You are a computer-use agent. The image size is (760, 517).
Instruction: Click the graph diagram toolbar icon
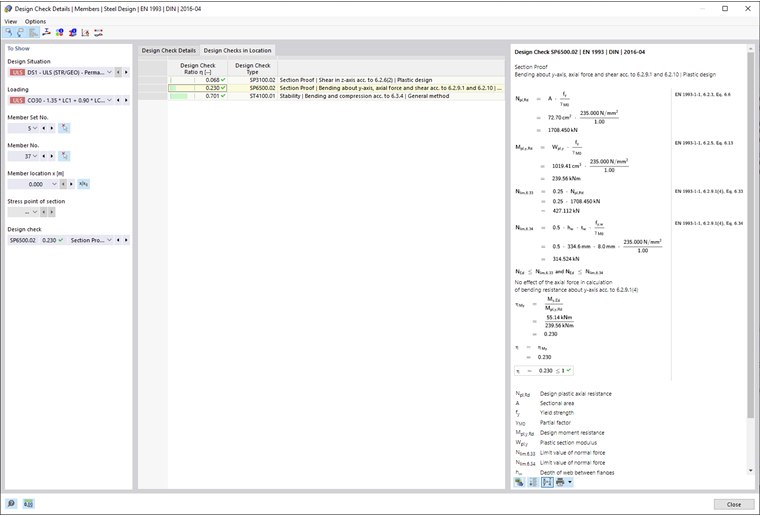tap(85, 32)
